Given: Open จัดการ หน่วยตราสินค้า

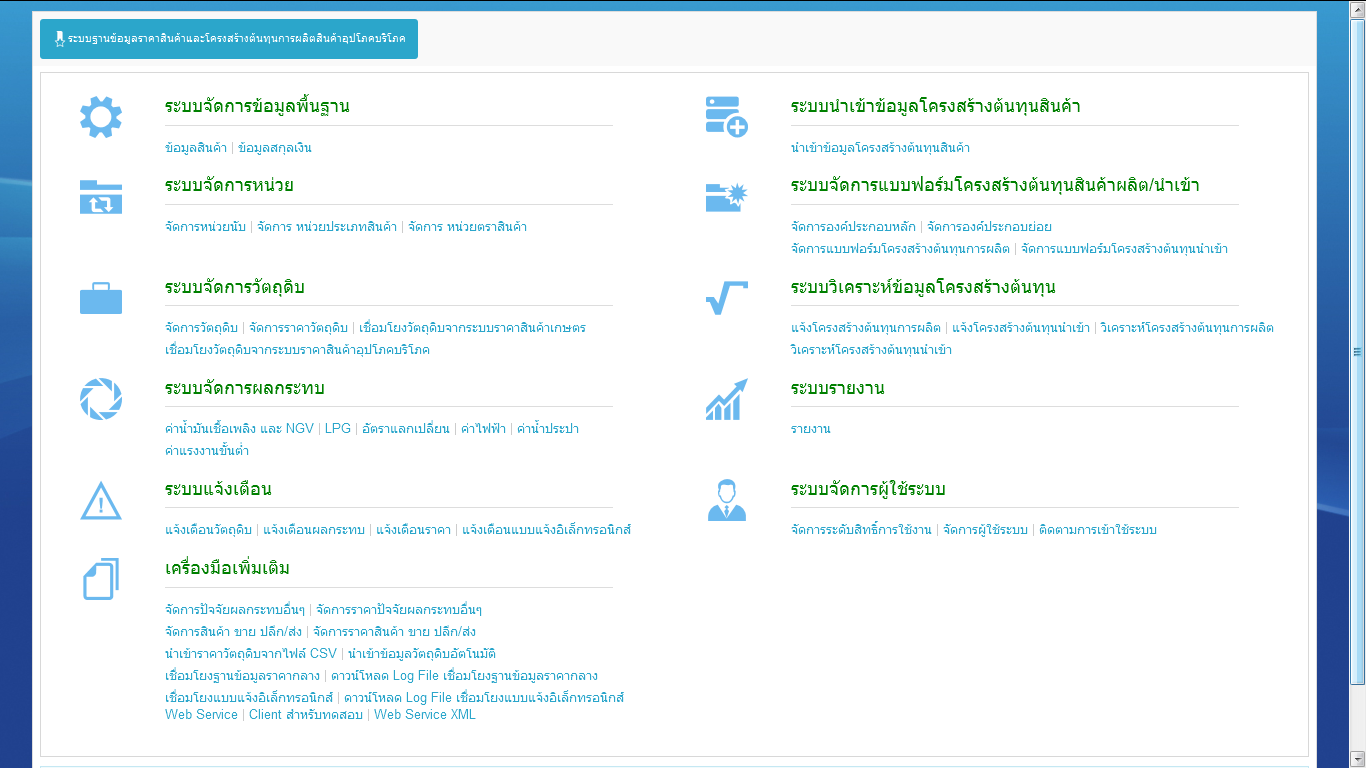Looking at the screenshot, I should pos(468,227).
